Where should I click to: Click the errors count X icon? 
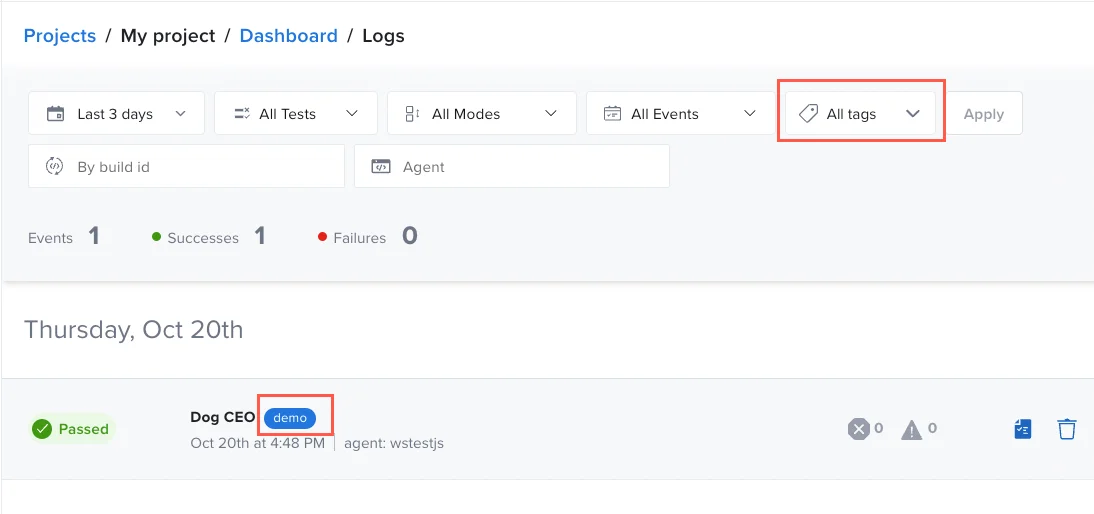858,429
